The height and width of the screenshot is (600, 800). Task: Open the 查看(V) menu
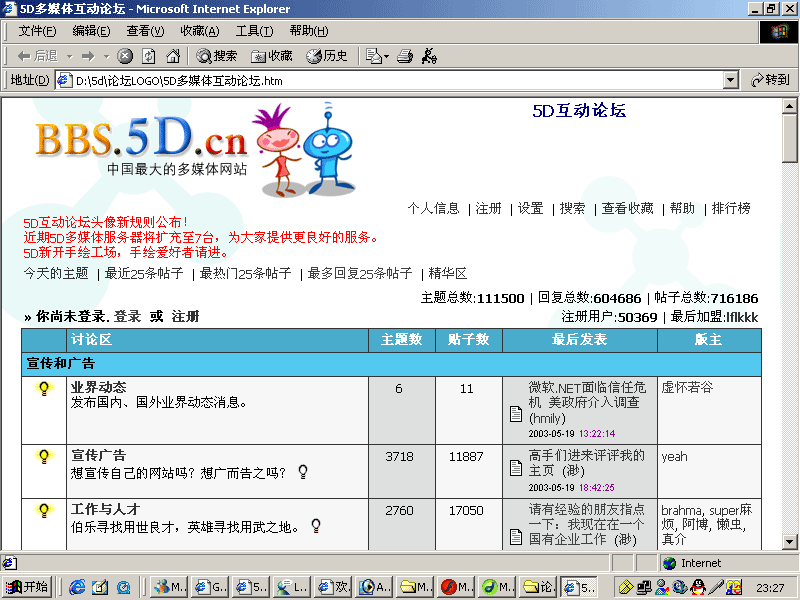[x=145, y=31]
